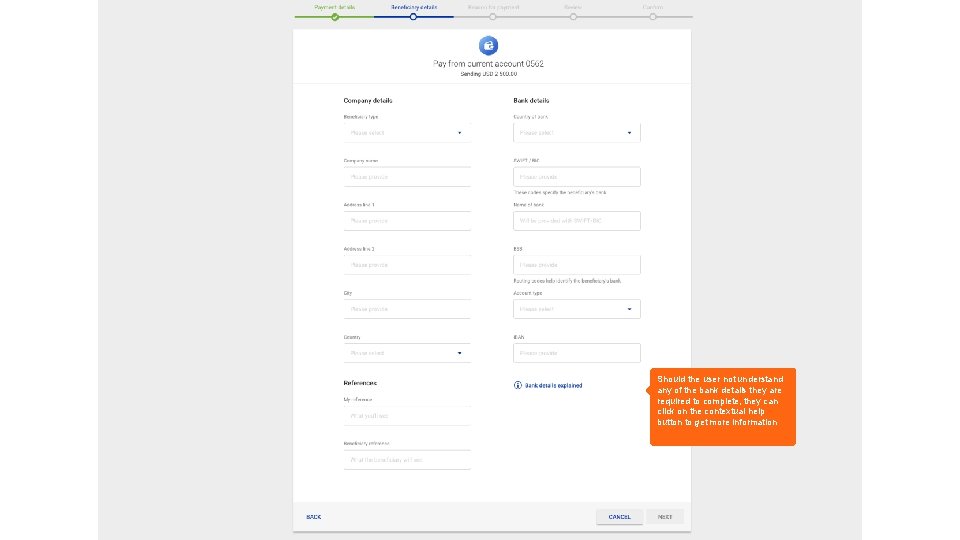
Task: Select the City input field
Action: (407, 309)
